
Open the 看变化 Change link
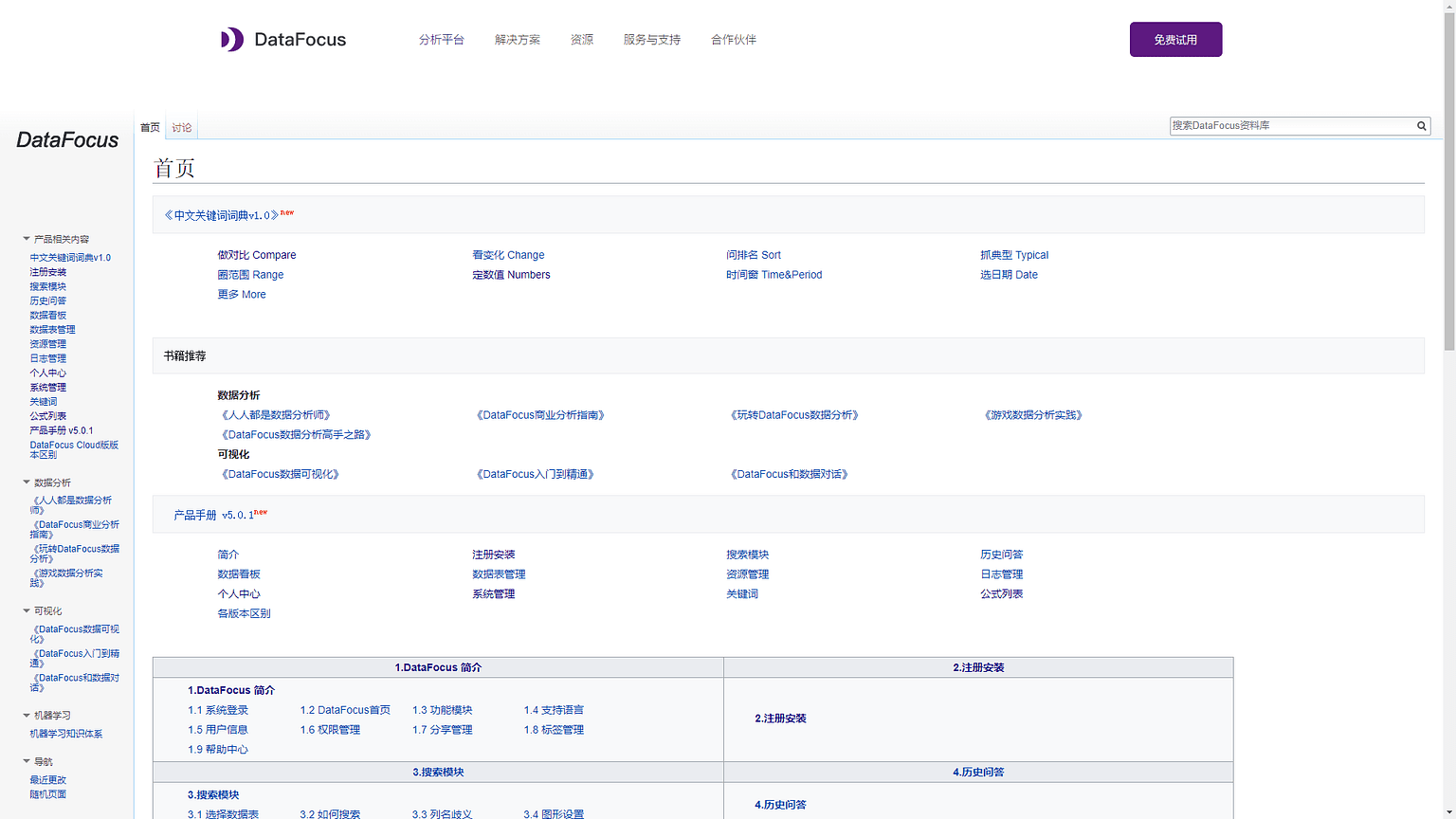click(x=508, y=255)
